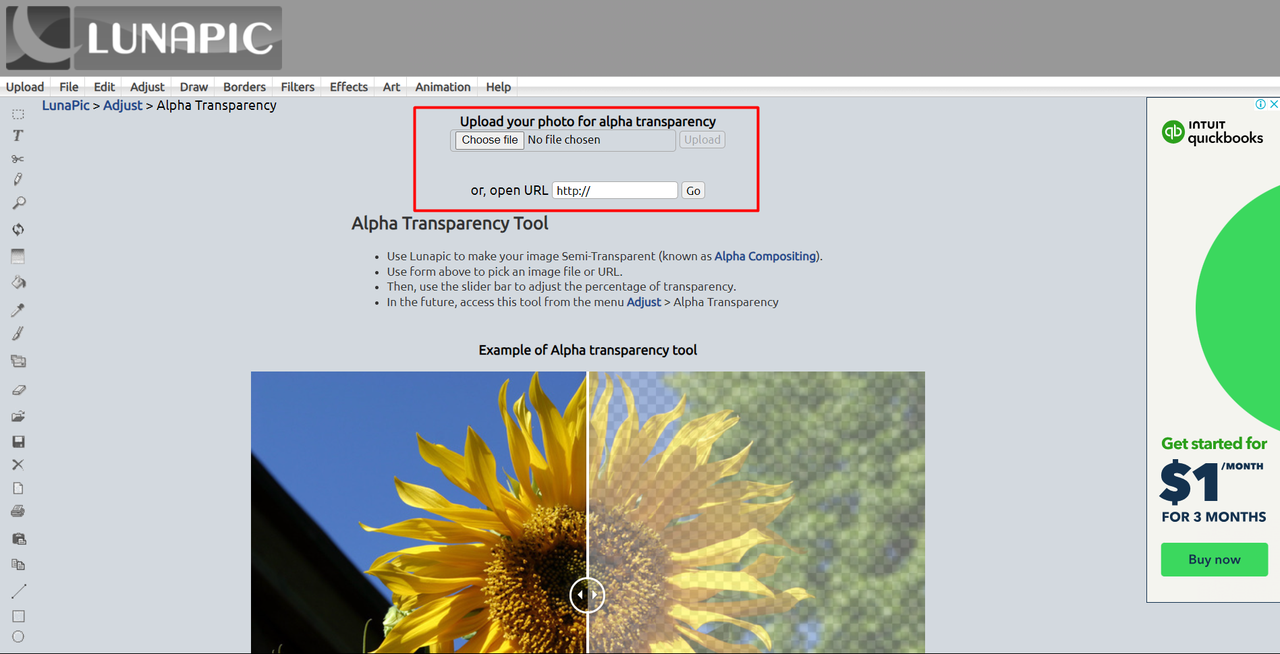Viewport: 1280px width, 654px height.
Task: Focus the open URL text field
Action: [x=615, y=190]
